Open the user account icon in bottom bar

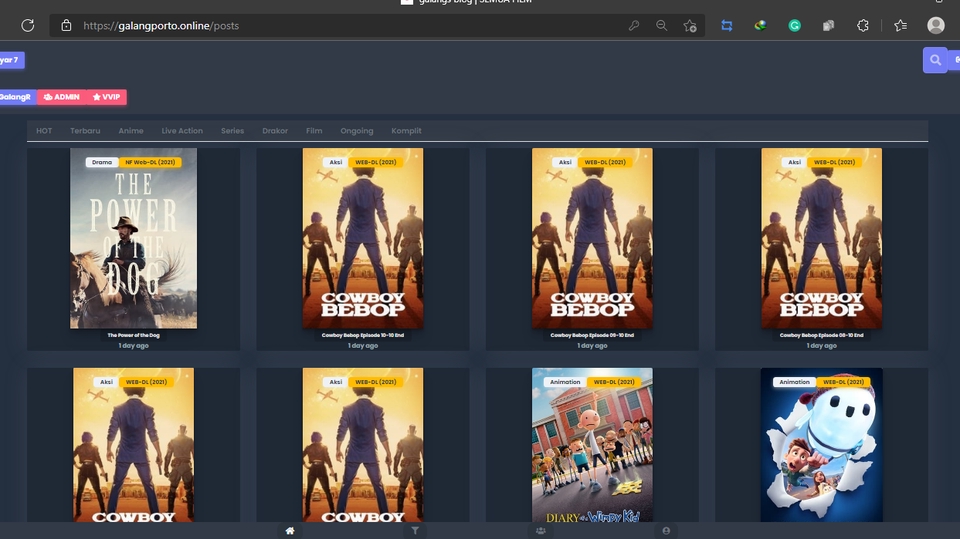[666, 530]
